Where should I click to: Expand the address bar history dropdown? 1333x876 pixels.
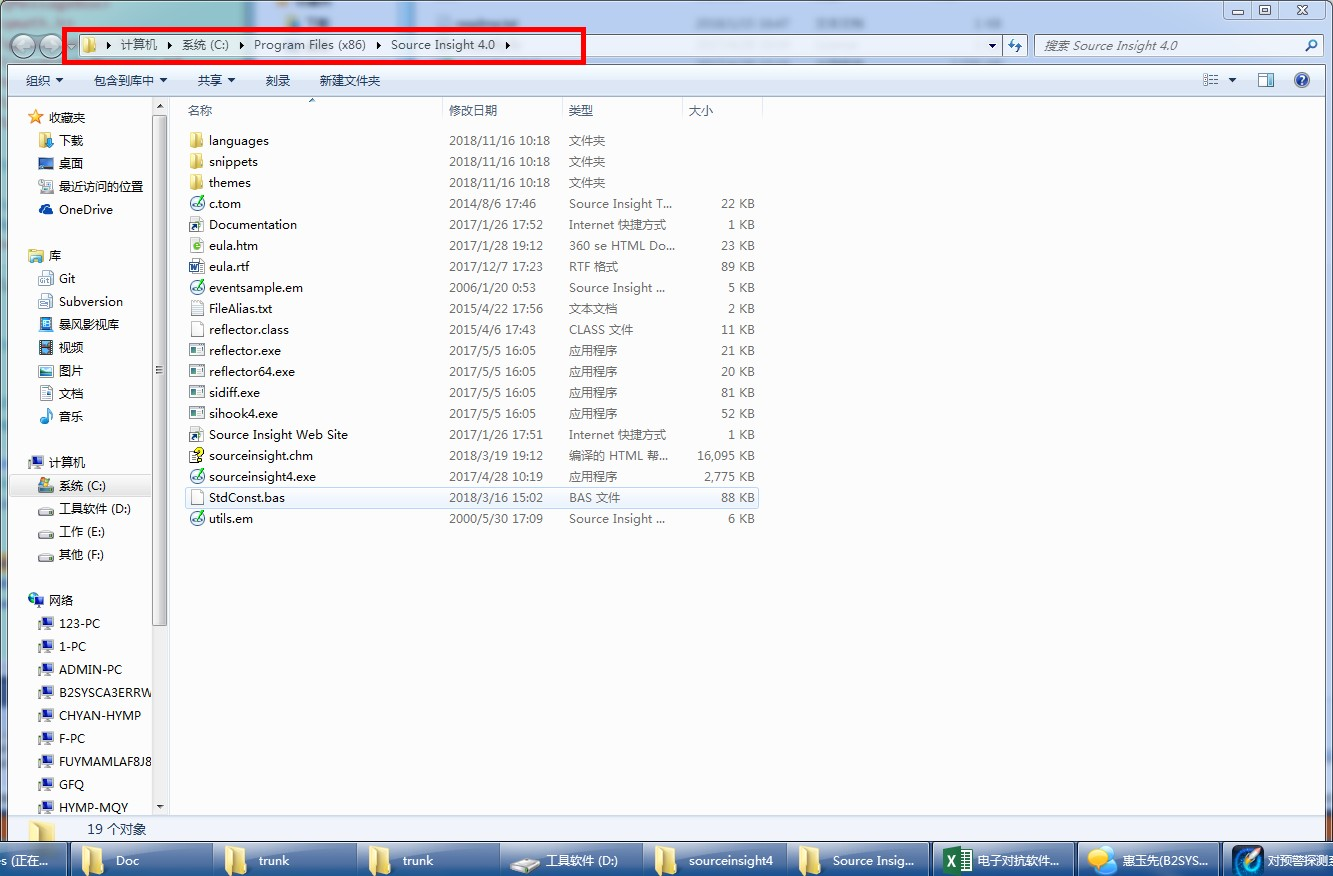click(992, 45)
